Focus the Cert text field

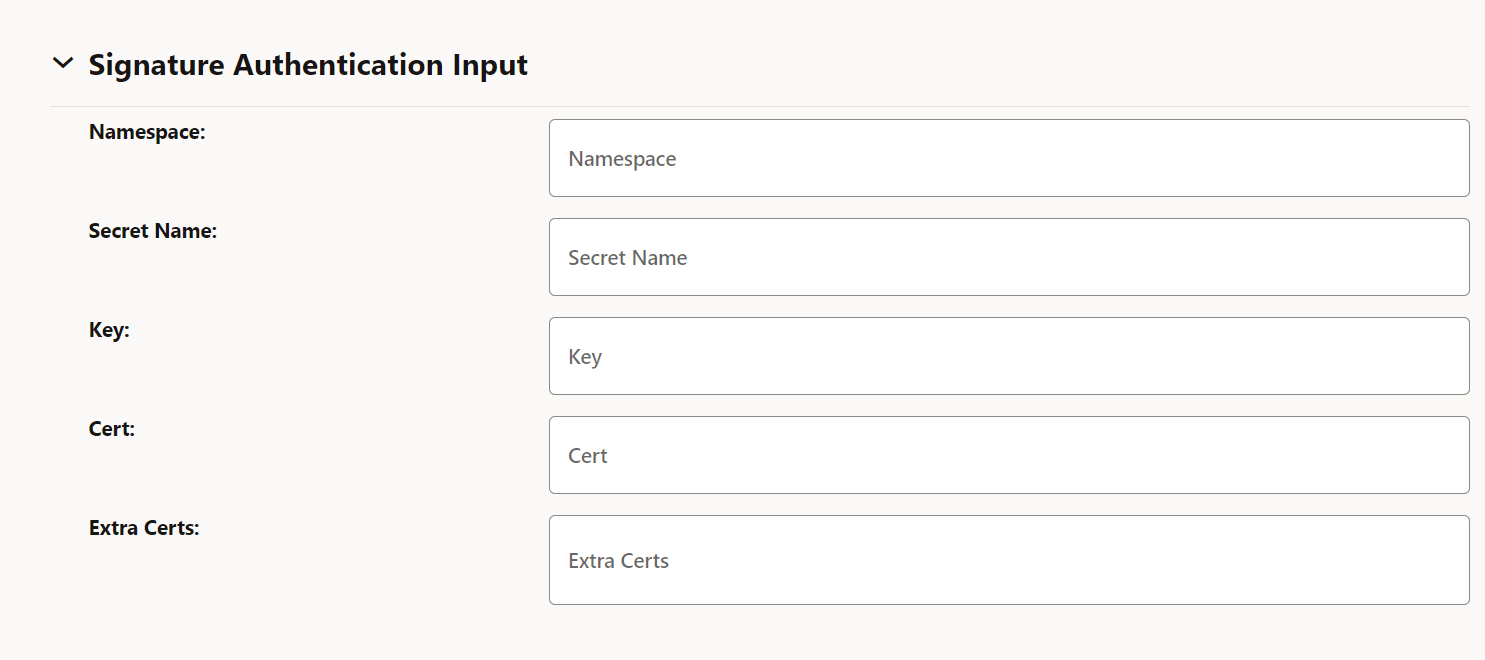[x=1008, y=455]
